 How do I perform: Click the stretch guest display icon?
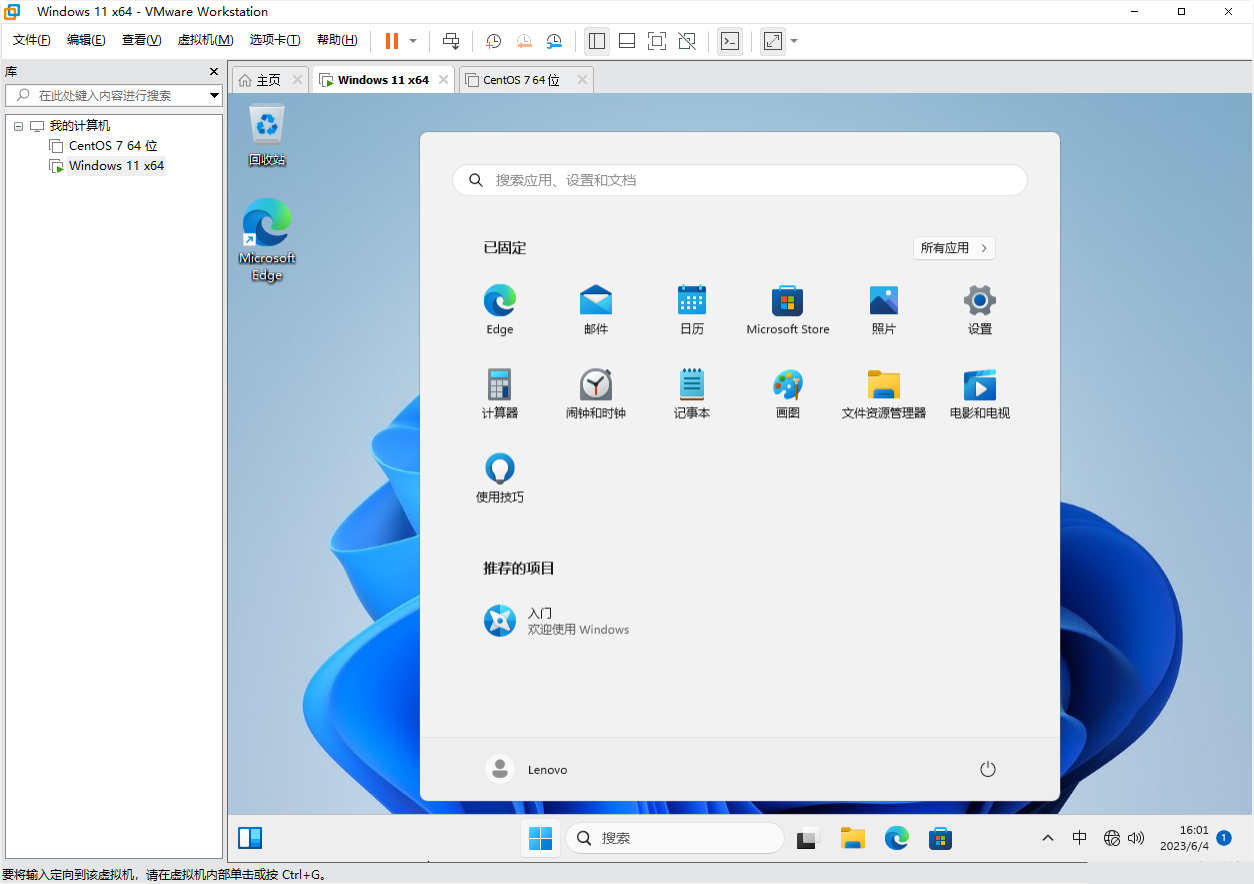coord(773,41)
